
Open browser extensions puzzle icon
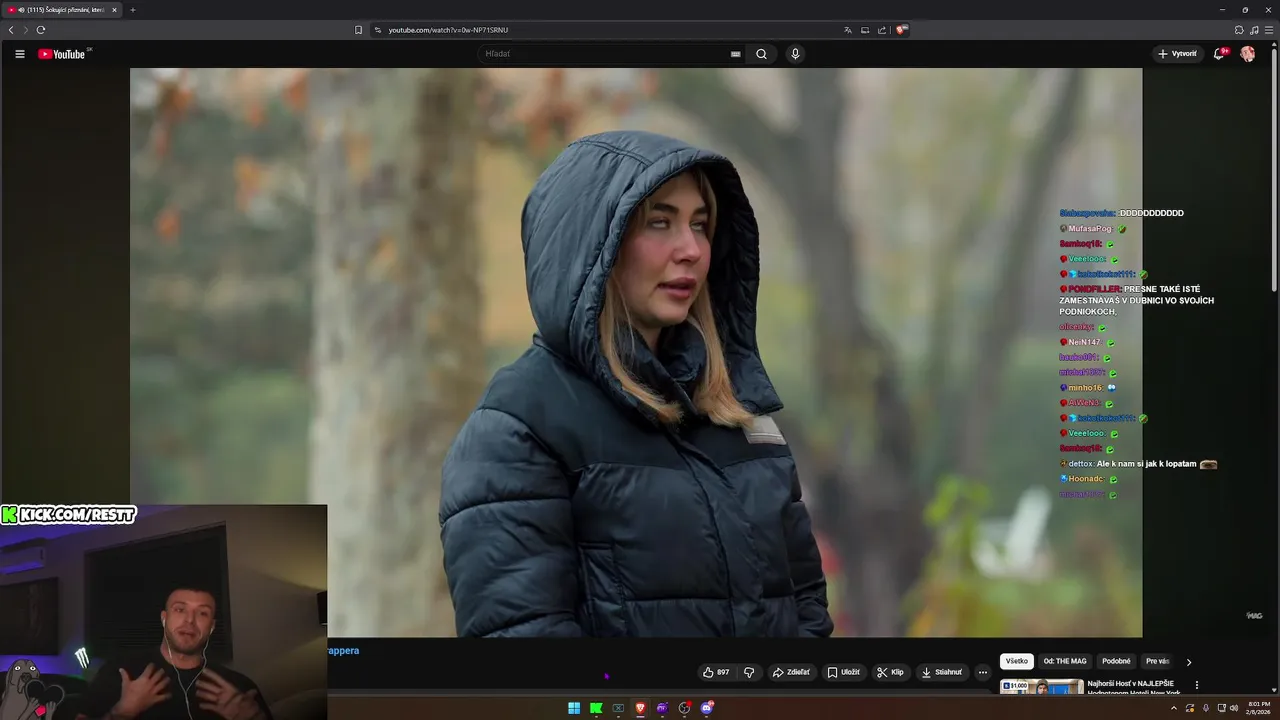[x=1239, y=30]
